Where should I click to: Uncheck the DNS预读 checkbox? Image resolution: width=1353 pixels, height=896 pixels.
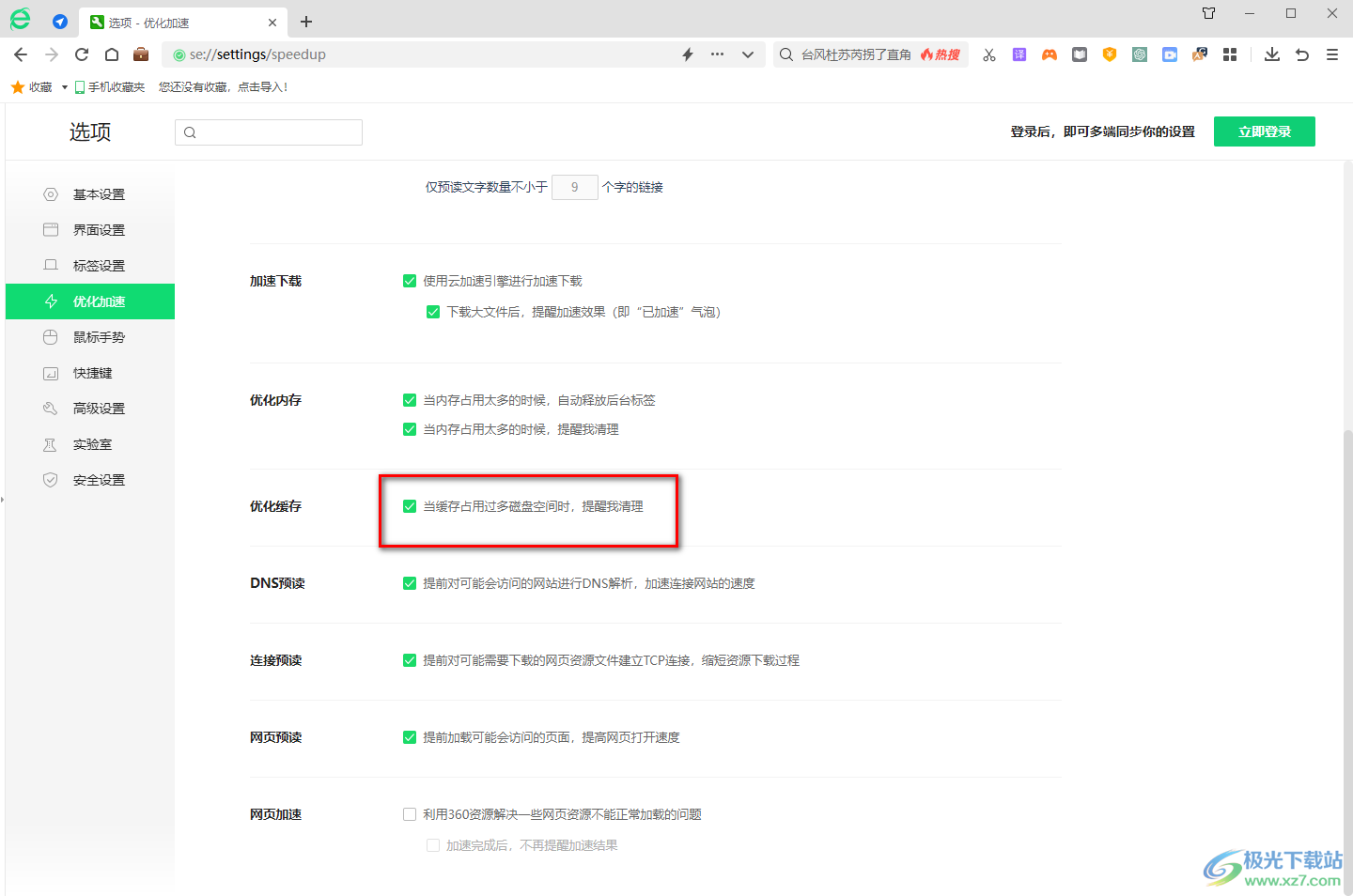(x=410, y=583)
